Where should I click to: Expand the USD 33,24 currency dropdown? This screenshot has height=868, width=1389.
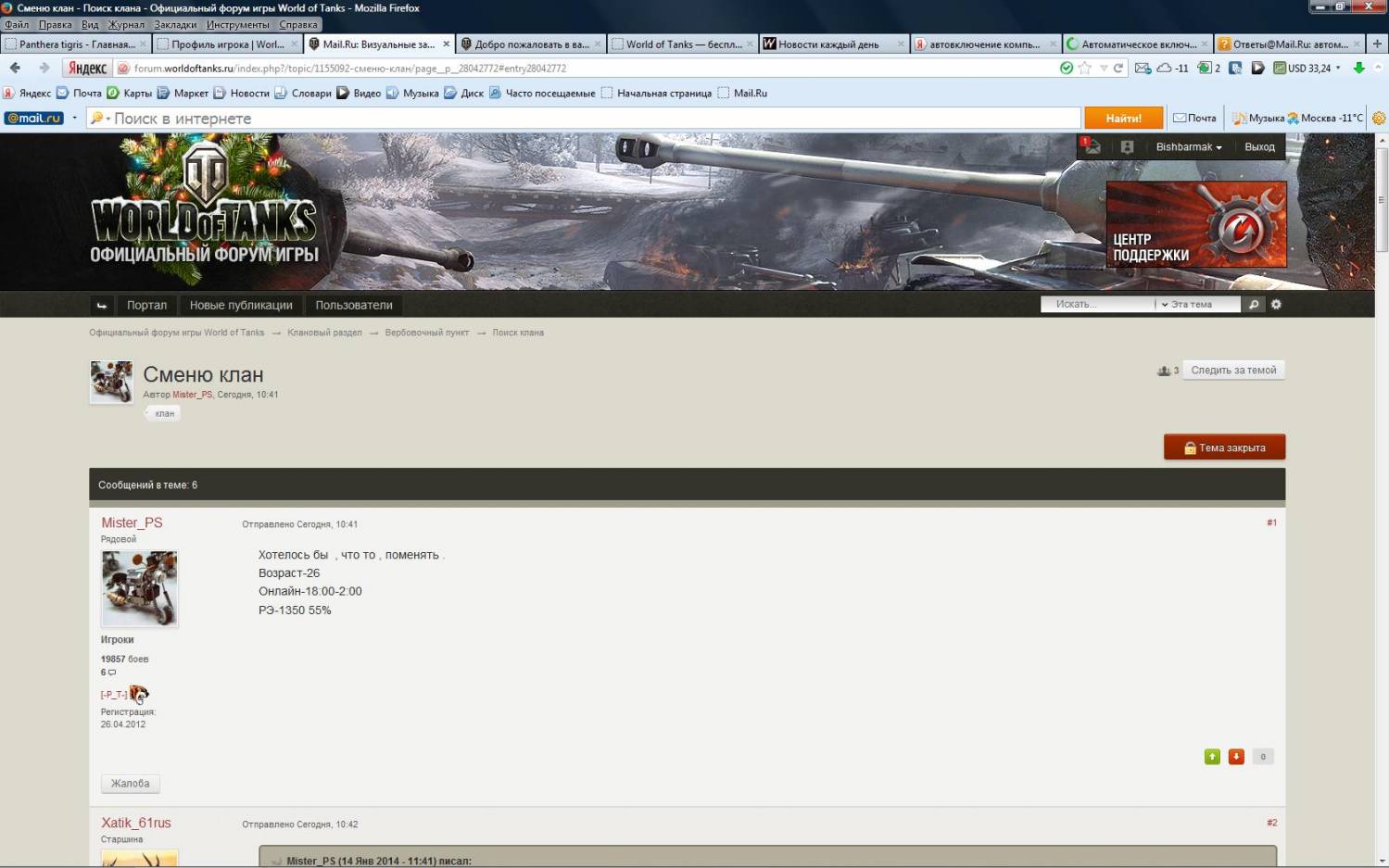pyautogui.click(x=1338, y=68)
